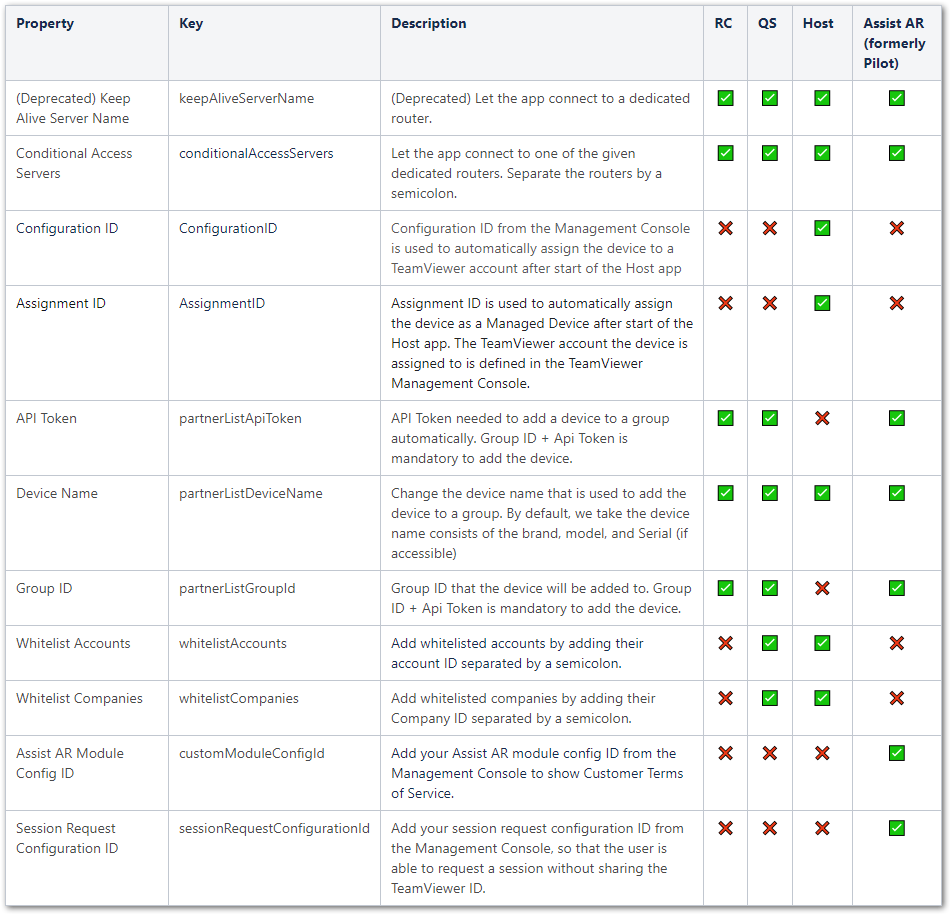Click the conditionalAccessServers key cell
This screenshot has height=915, width=951.
coord(256,153)
